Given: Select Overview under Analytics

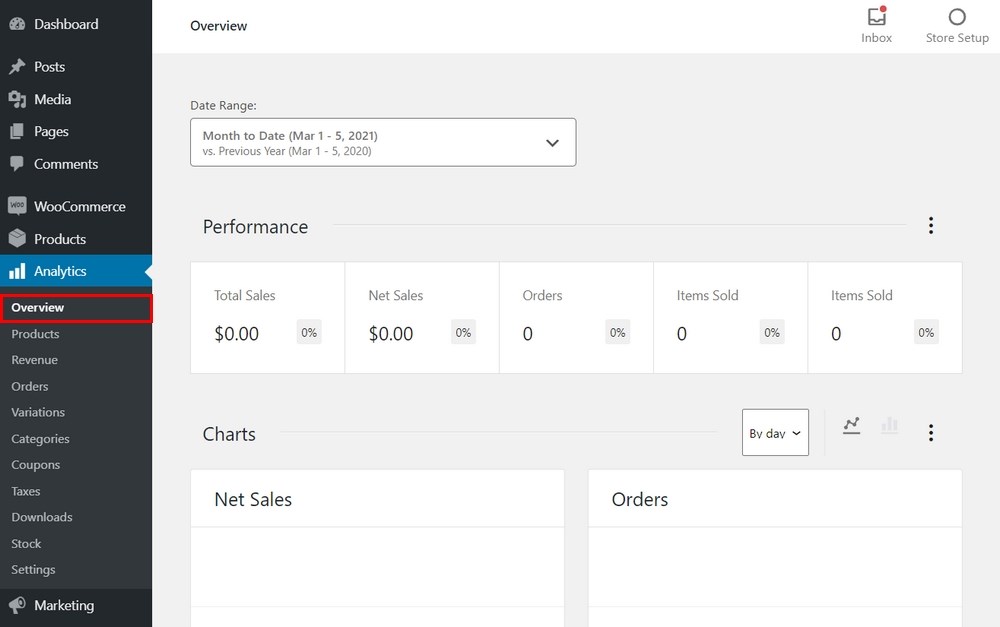Looking at the screenshot, I should click(x=76, y=307).
